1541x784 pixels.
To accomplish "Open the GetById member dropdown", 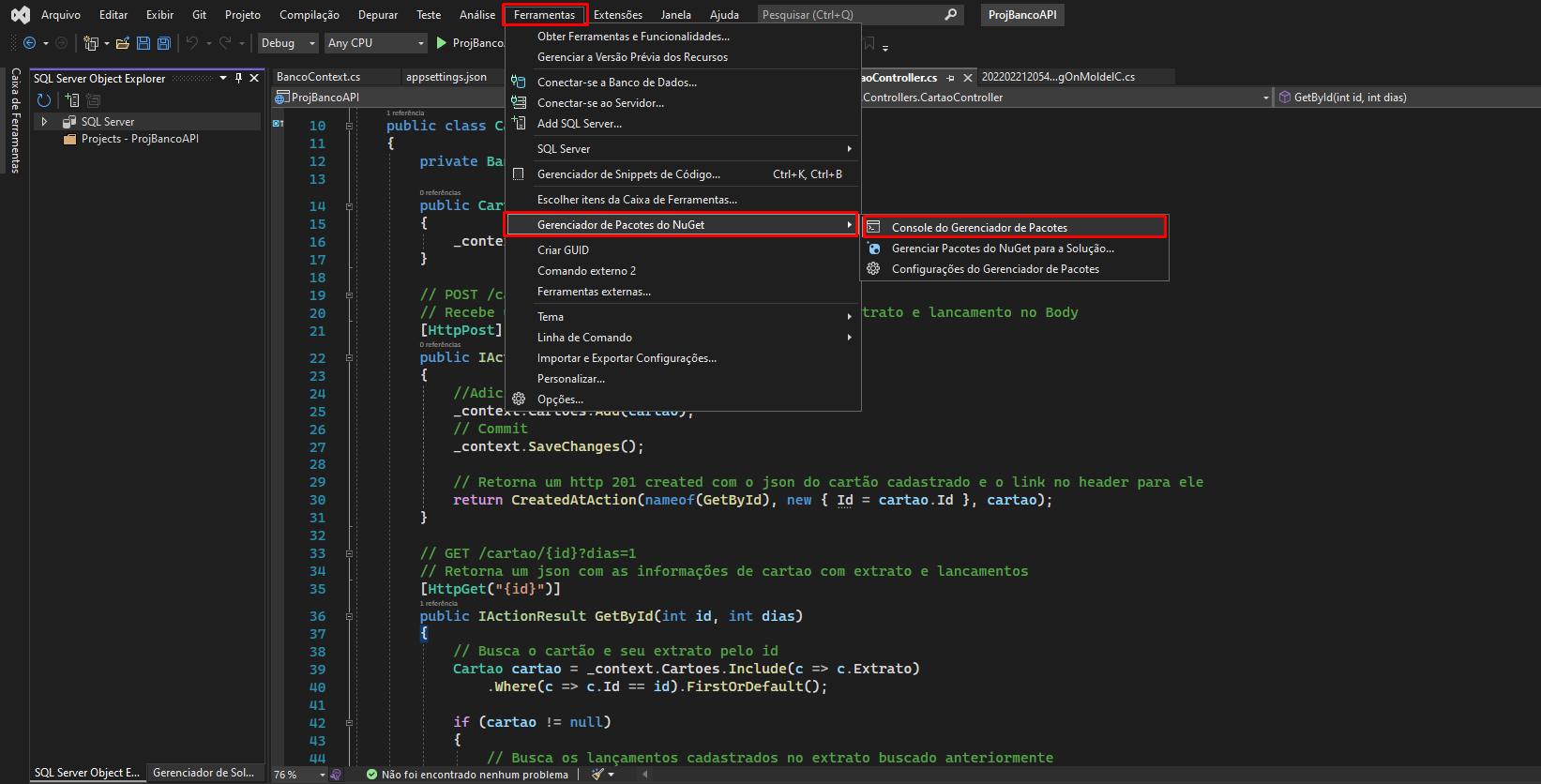I will click(x=1408, y=98).
